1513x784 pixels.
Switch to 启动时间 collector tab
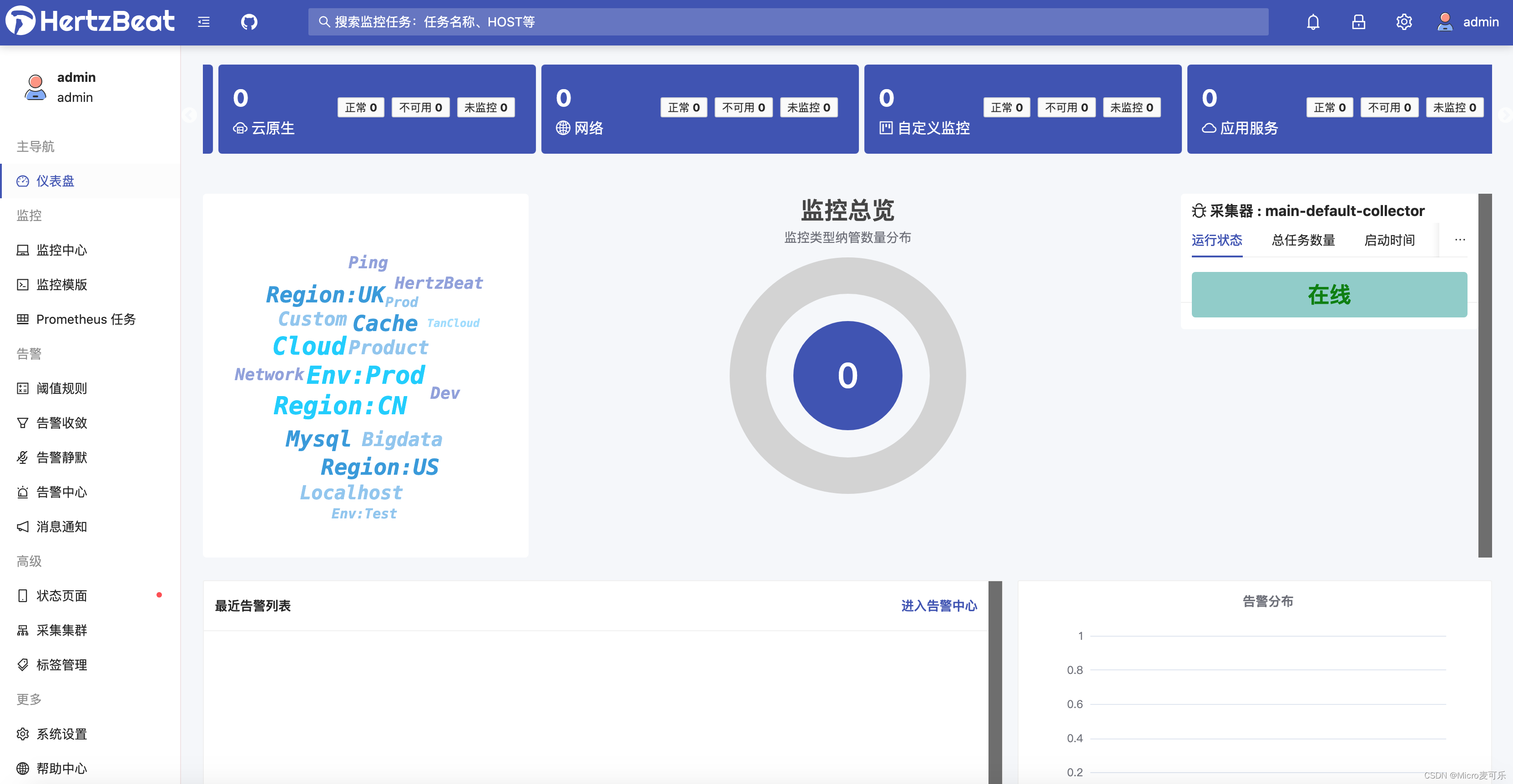click(1389, 240)
